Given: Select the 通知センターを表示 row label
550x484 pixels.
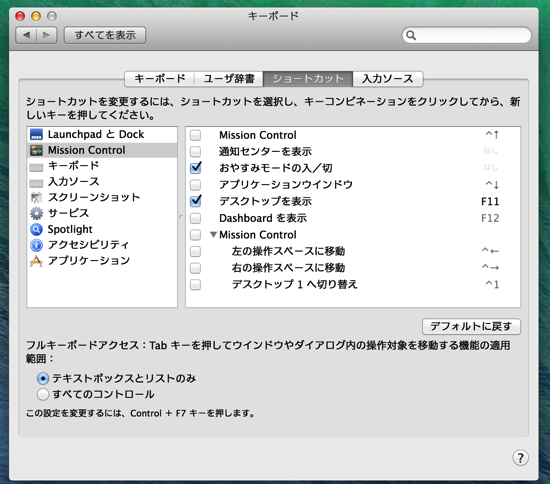Looking at the screenshot, I should 266,152.
